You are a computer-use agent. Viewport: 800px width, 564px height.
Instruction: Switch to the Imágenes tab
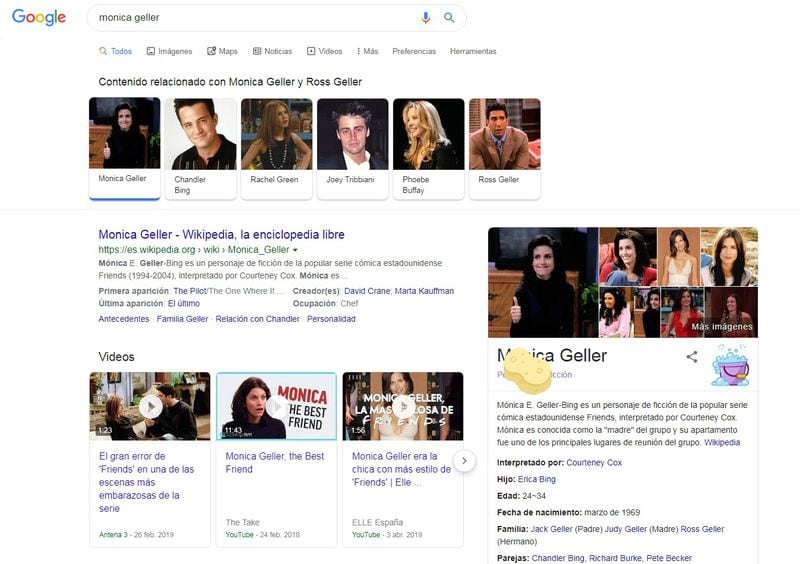coord(169,51)
